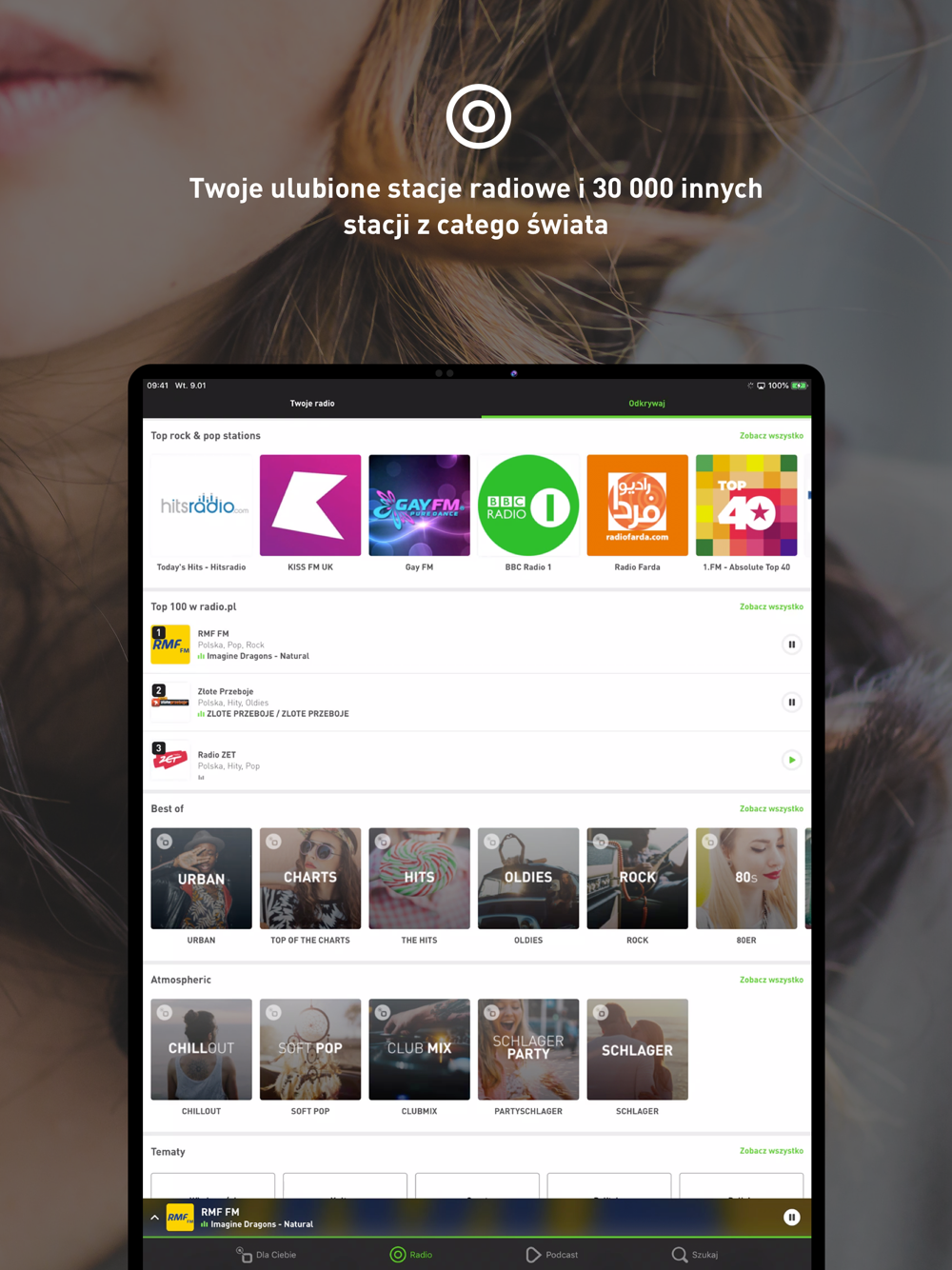952x1270 pixels.
Task: Open the CLUBMIX Atmospheric tile
Action: coord(419,1049)
